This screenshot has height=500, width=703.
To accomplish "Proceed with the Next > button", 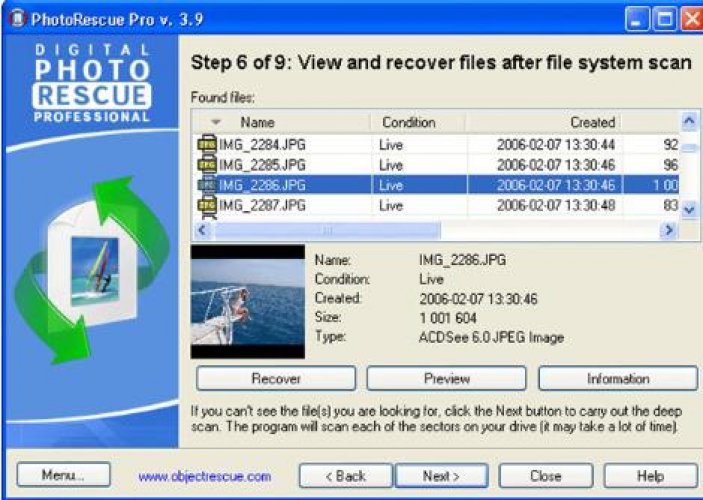I will [441, 476].
